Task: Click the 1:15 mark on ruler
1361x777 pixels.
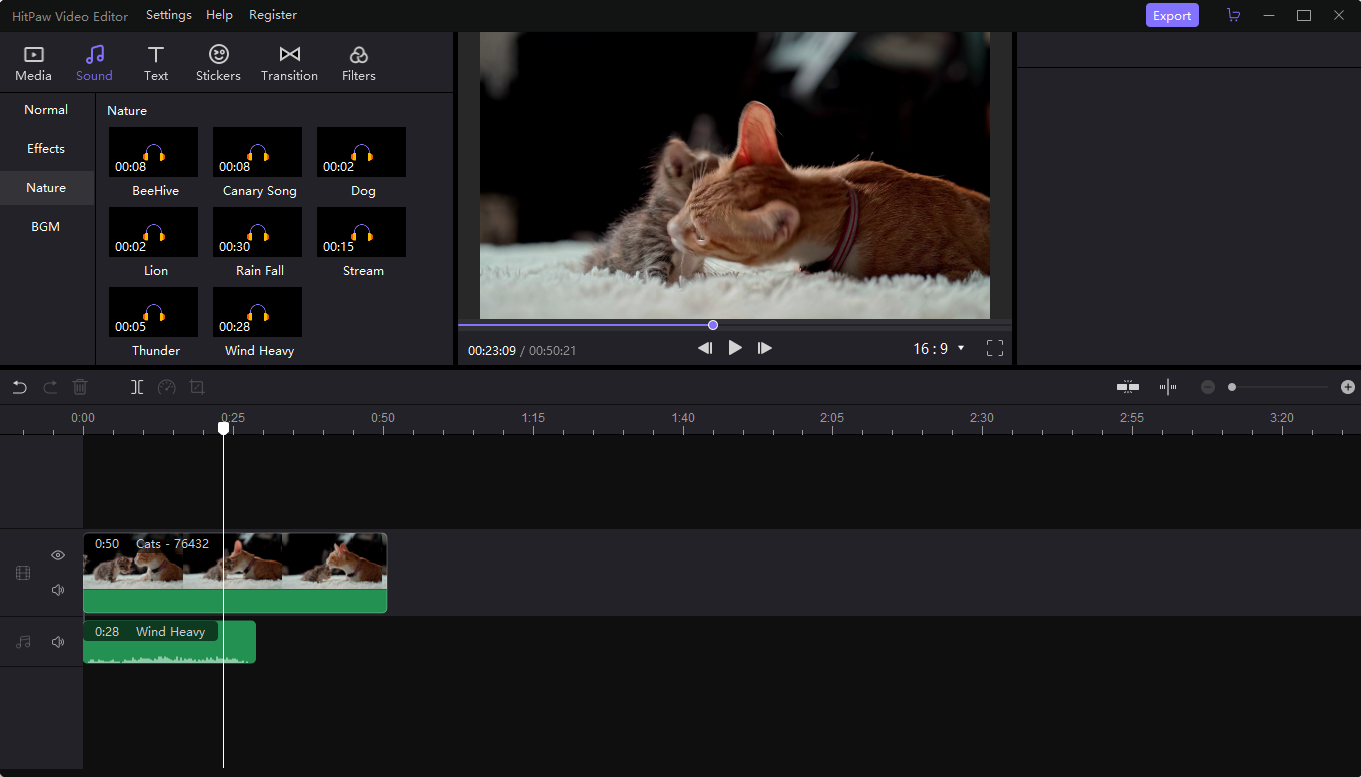Action: [x=533, y=418]
